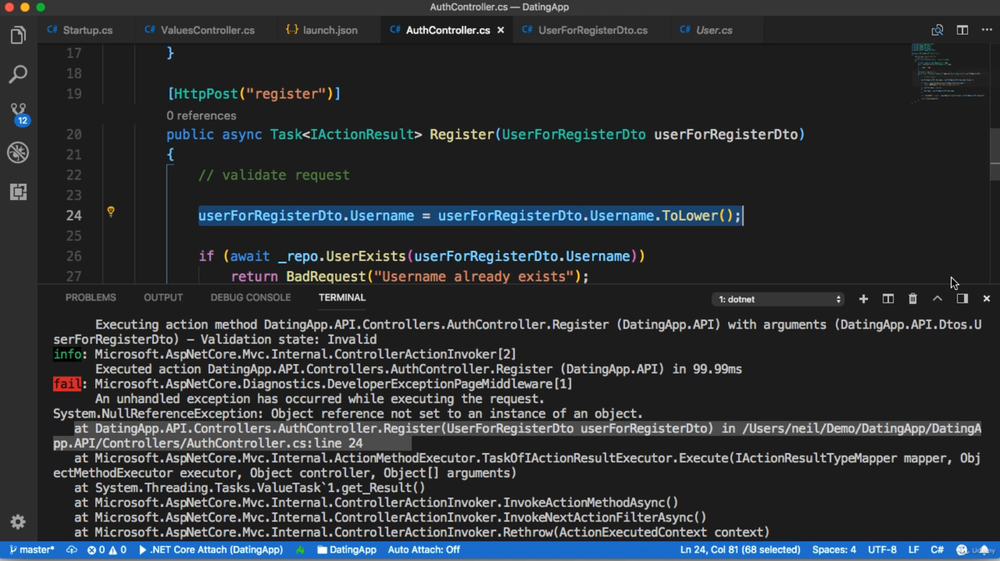This screenshot has height=561, width=1000.
Task: Start .NET Core Attach (DatingApp) debug
Action: pyautogui.click(x=210, y=550)
